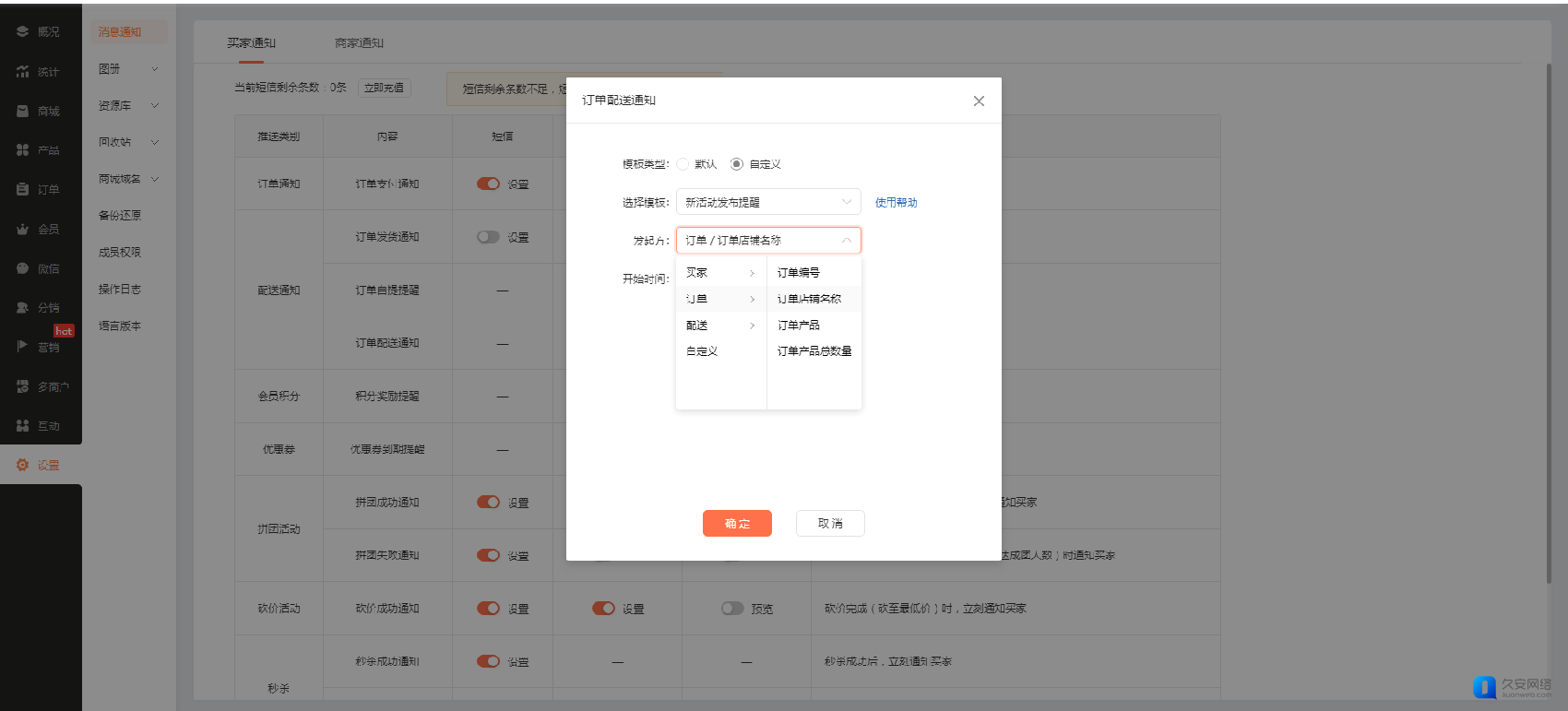Open the 会员 members crown icon
The width and height of the screenshot is (1568, 711).
point(23,229)
